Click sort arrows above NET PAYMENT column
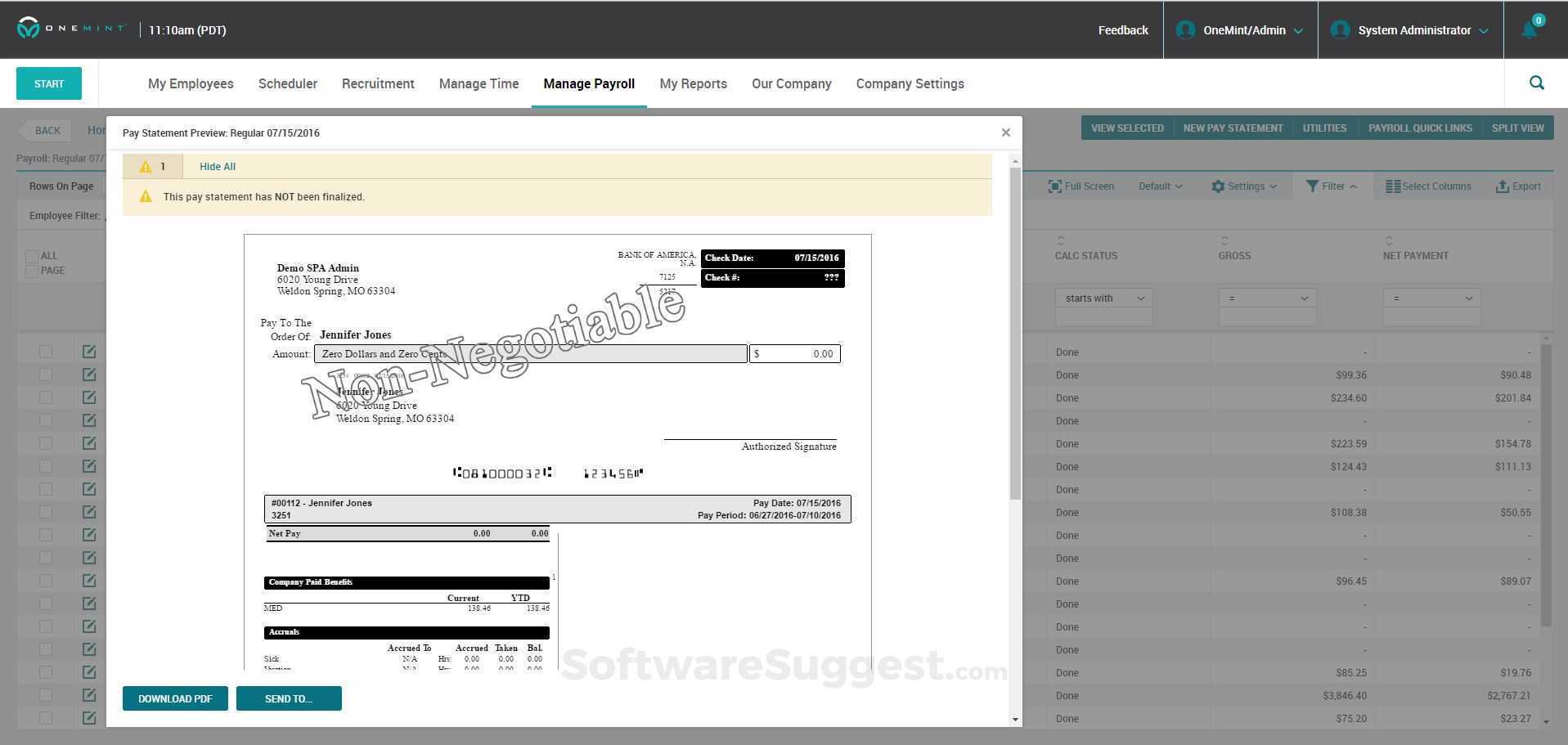 1389,240
